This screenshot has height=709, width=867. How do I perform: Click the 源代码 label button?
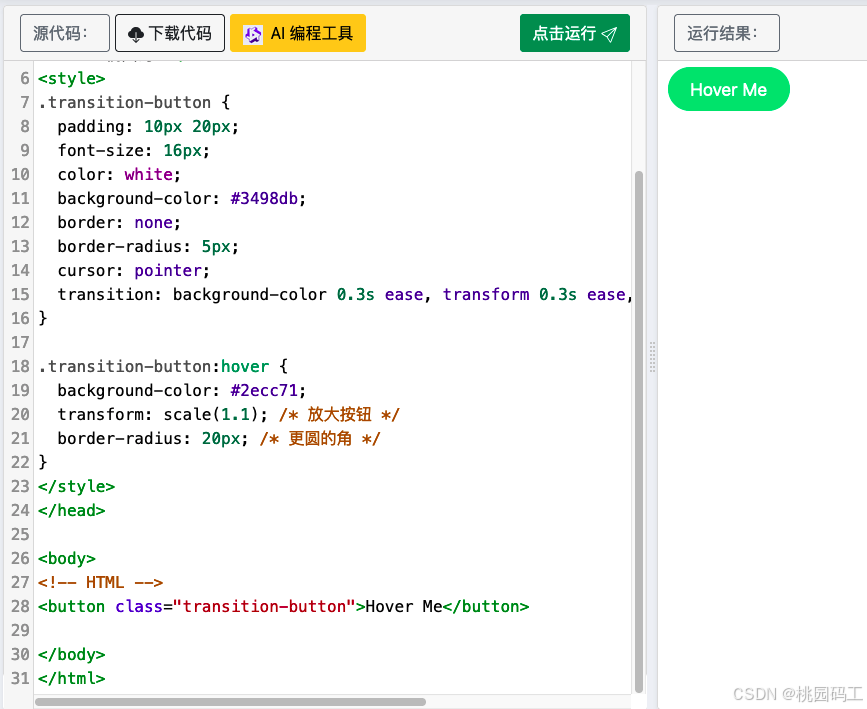tap(65, 33)
